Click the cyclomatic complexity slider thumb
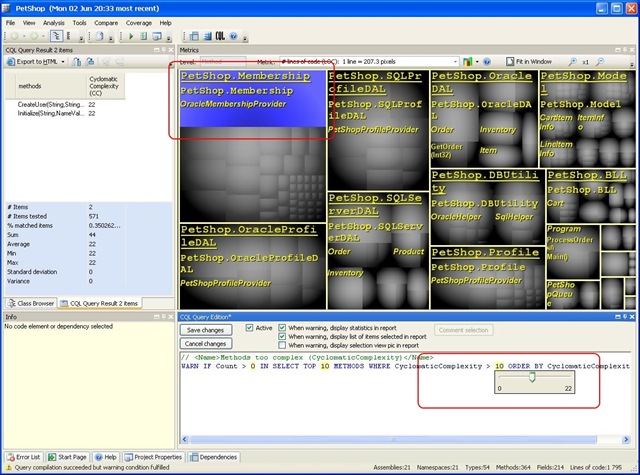Screen dimensions: 640x475 (532, 377)
